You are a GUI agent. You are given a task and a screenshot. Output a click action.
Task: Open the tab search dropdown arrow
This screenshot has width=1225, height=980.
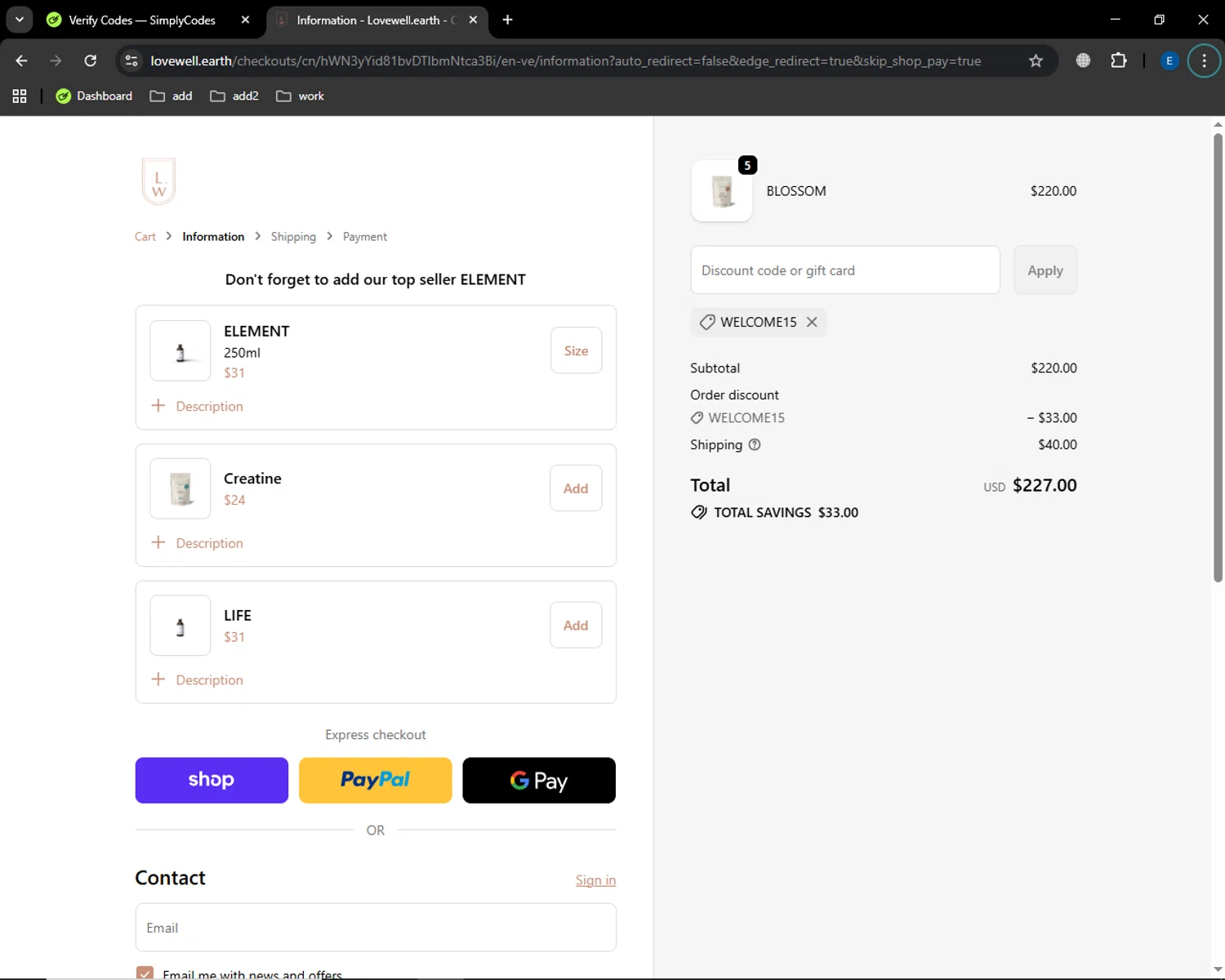(20, 20)
